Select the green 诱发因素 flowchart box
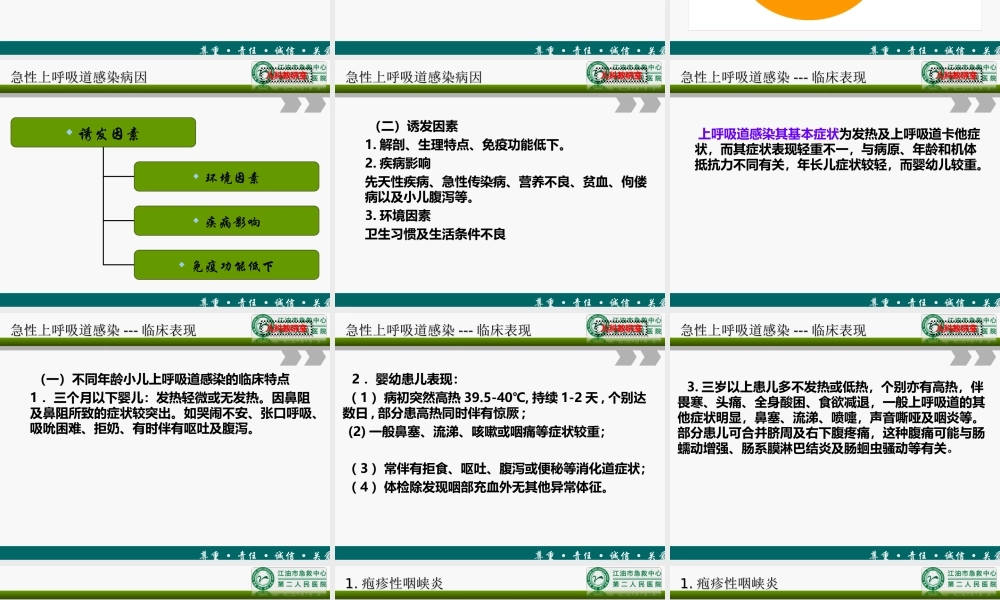1000x600 pixels. (102, 131)
